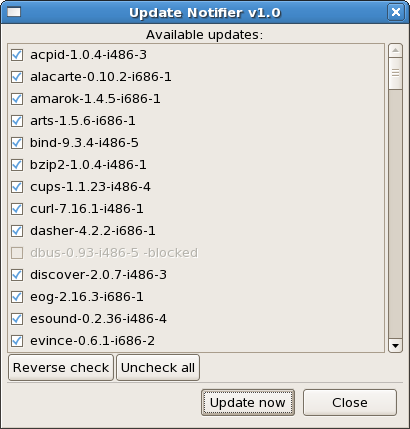
Task: Toggle the alacarte-0.10.2-i686-1 checkbox
Action: (17, 77)
